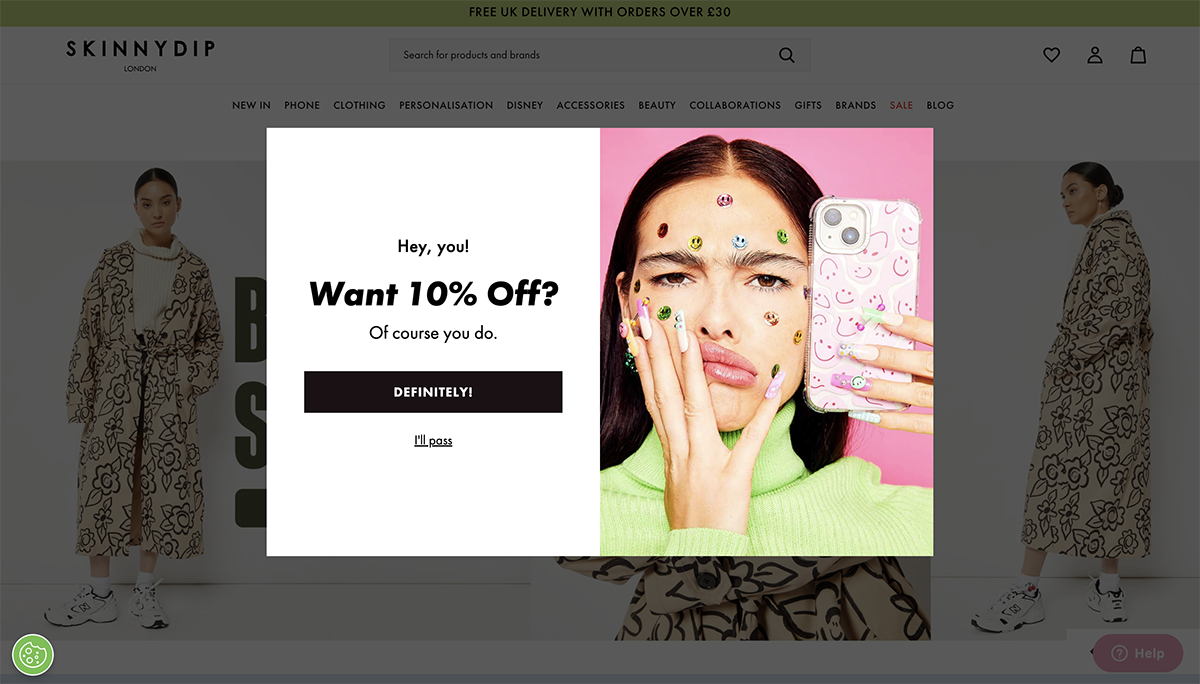This screenshot has height=684, width=1200.
Task: Open the PHONE menu
Action: 302,105
